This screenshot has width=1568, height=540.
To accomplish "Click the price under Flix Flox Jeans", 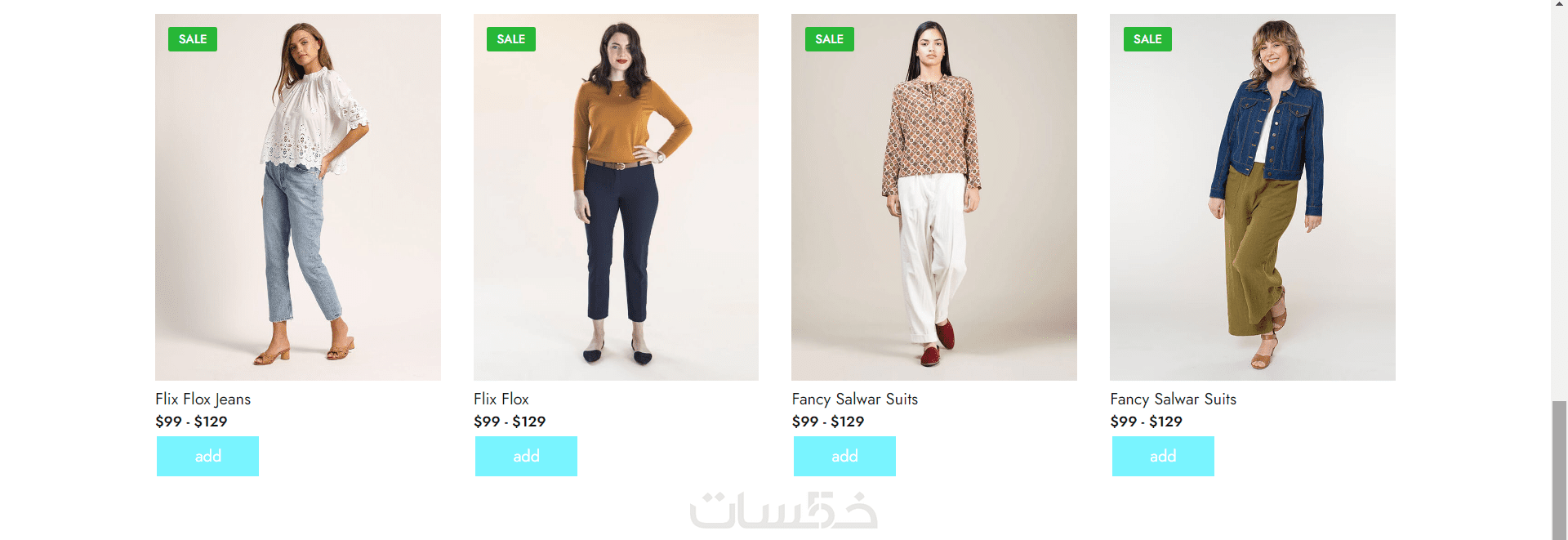I will point(192,422).
